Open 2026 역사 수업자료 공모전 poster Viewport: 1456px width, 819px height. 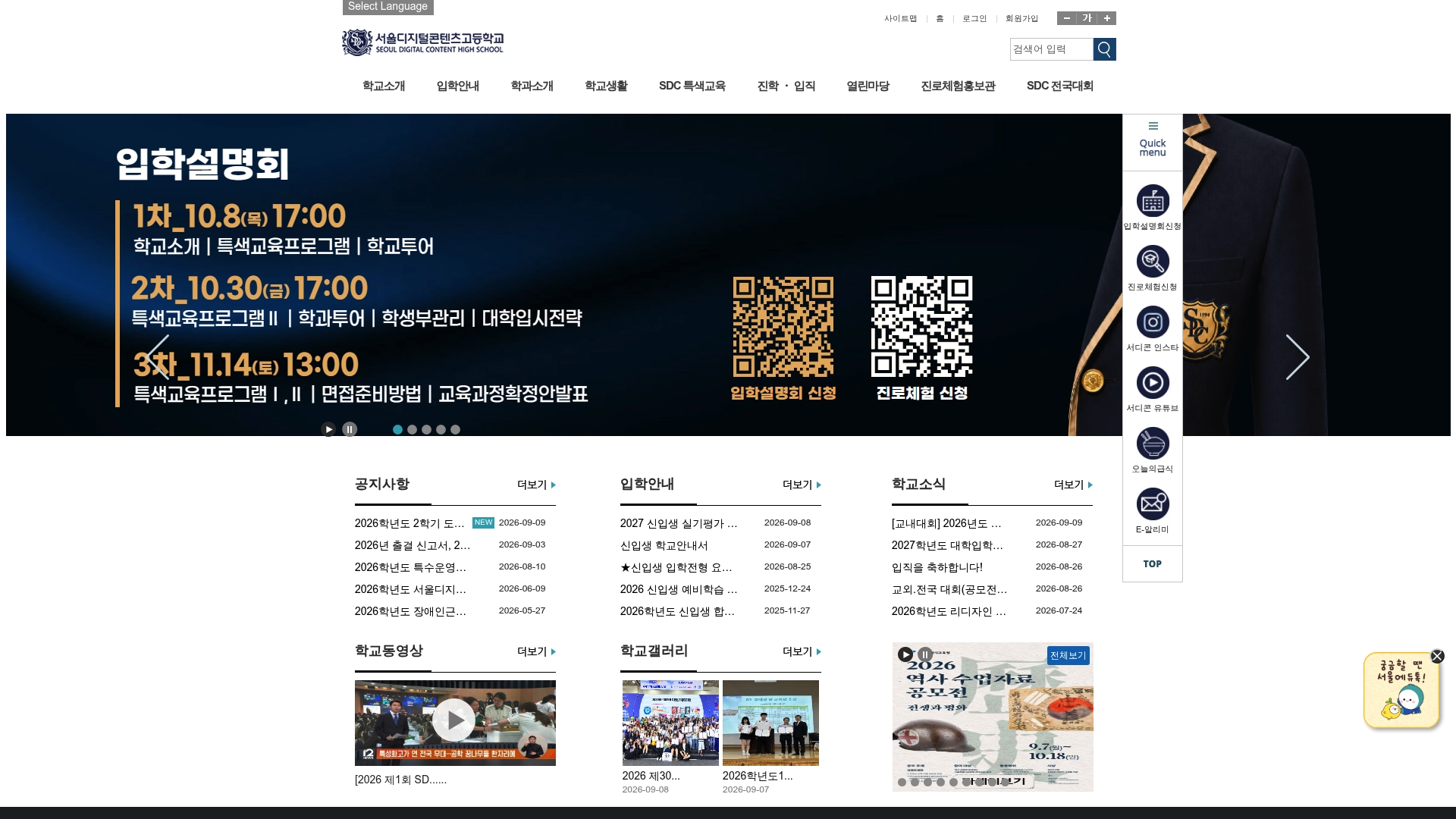tap(993, 717)
